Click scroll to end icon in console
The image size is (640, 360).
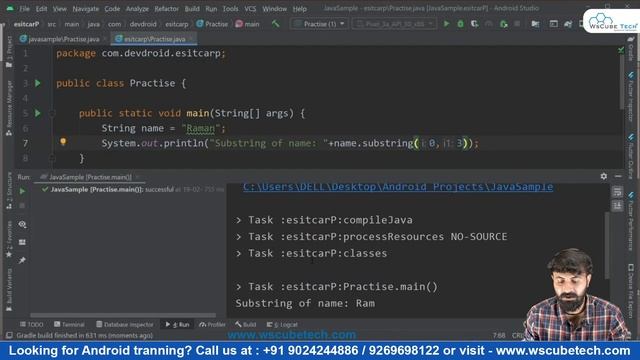coord(617,205)
